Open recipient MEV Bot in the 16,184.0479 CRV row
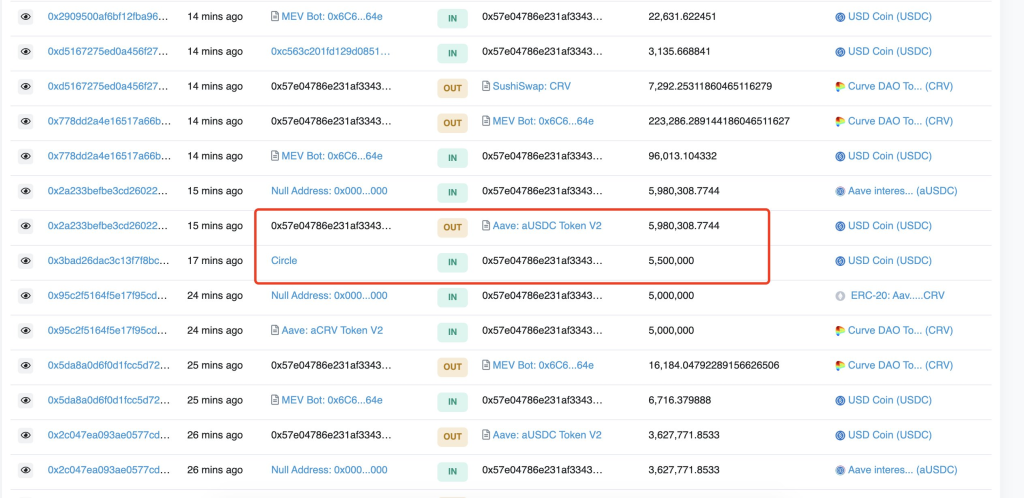The height and width of the screenshot is (498, 1024). [x=543, y=366]
